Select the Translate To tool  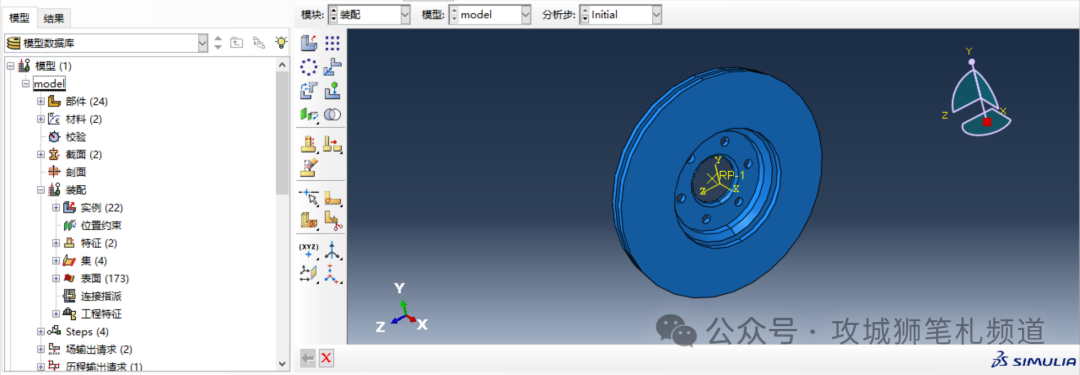[332, 90]
